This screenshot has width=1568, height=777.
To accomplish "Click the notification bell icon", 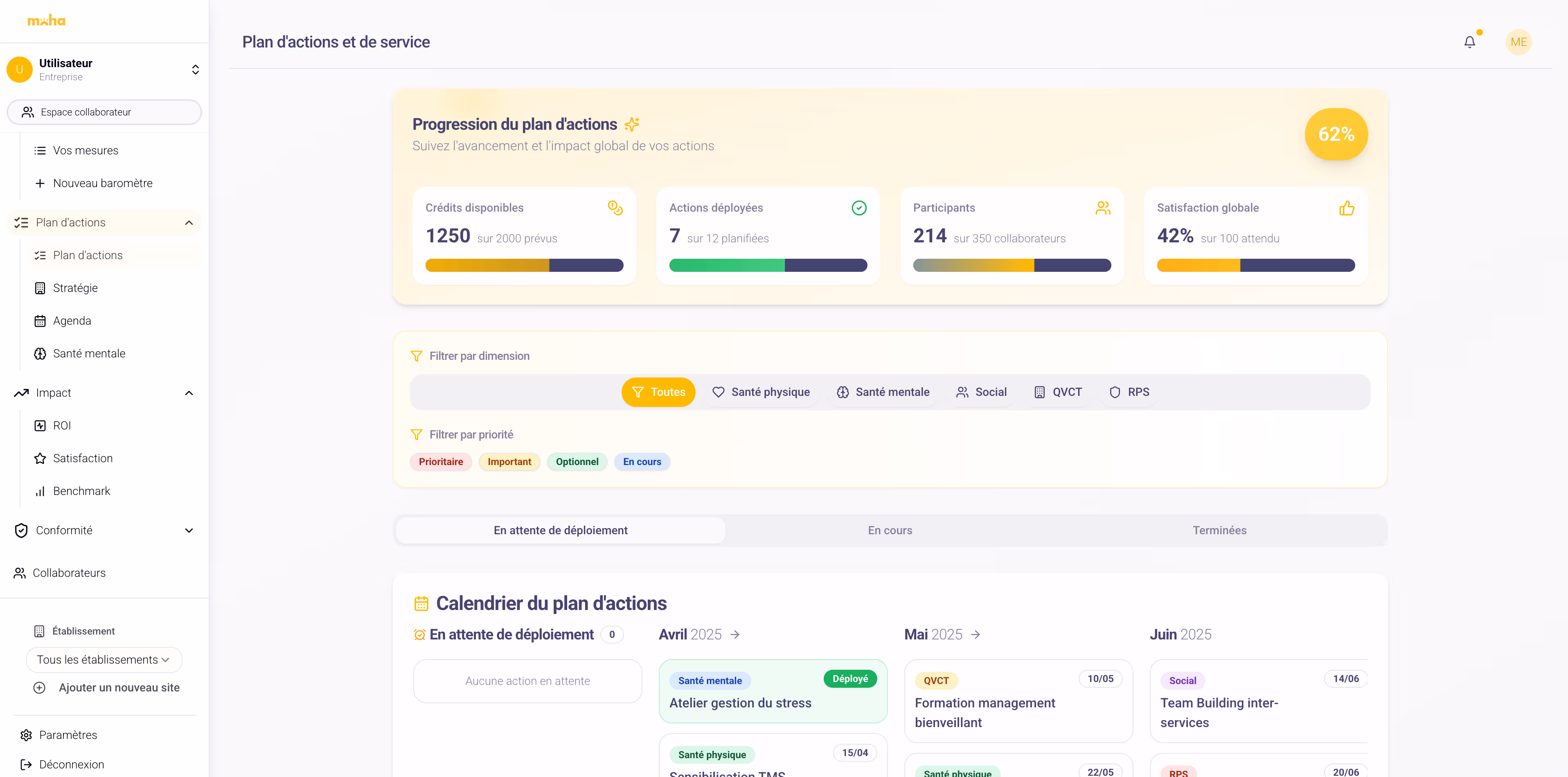I will pos(1469,42).
